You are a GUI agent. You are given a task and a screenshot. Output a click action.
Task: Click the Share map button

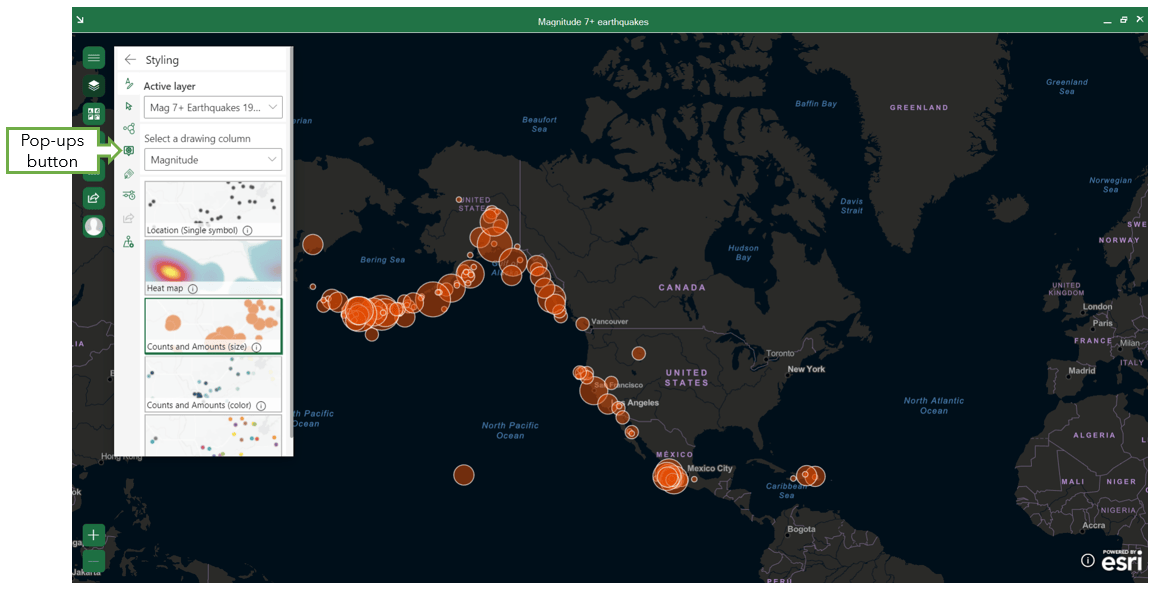94,198
